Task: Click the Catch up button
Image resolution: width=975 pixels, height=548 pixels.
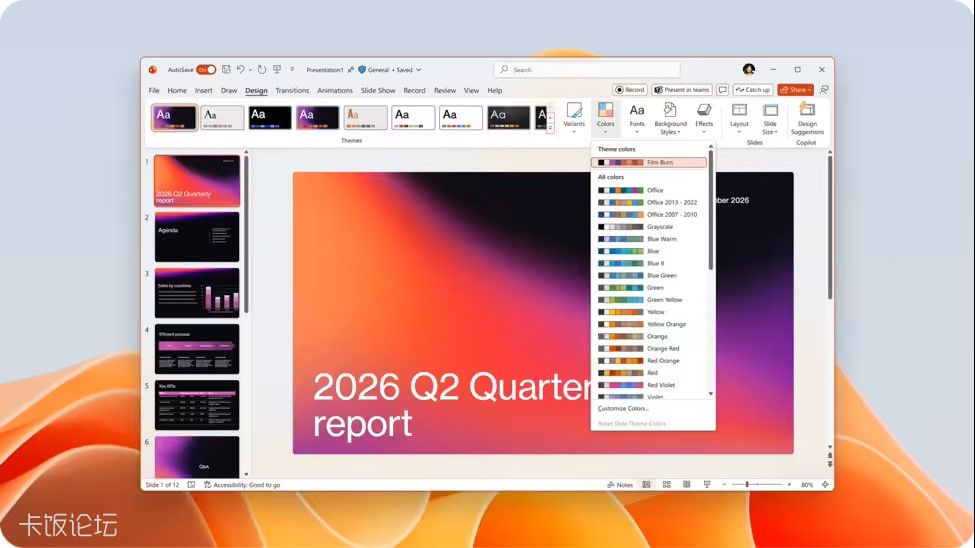Action: tap(753, 90)
